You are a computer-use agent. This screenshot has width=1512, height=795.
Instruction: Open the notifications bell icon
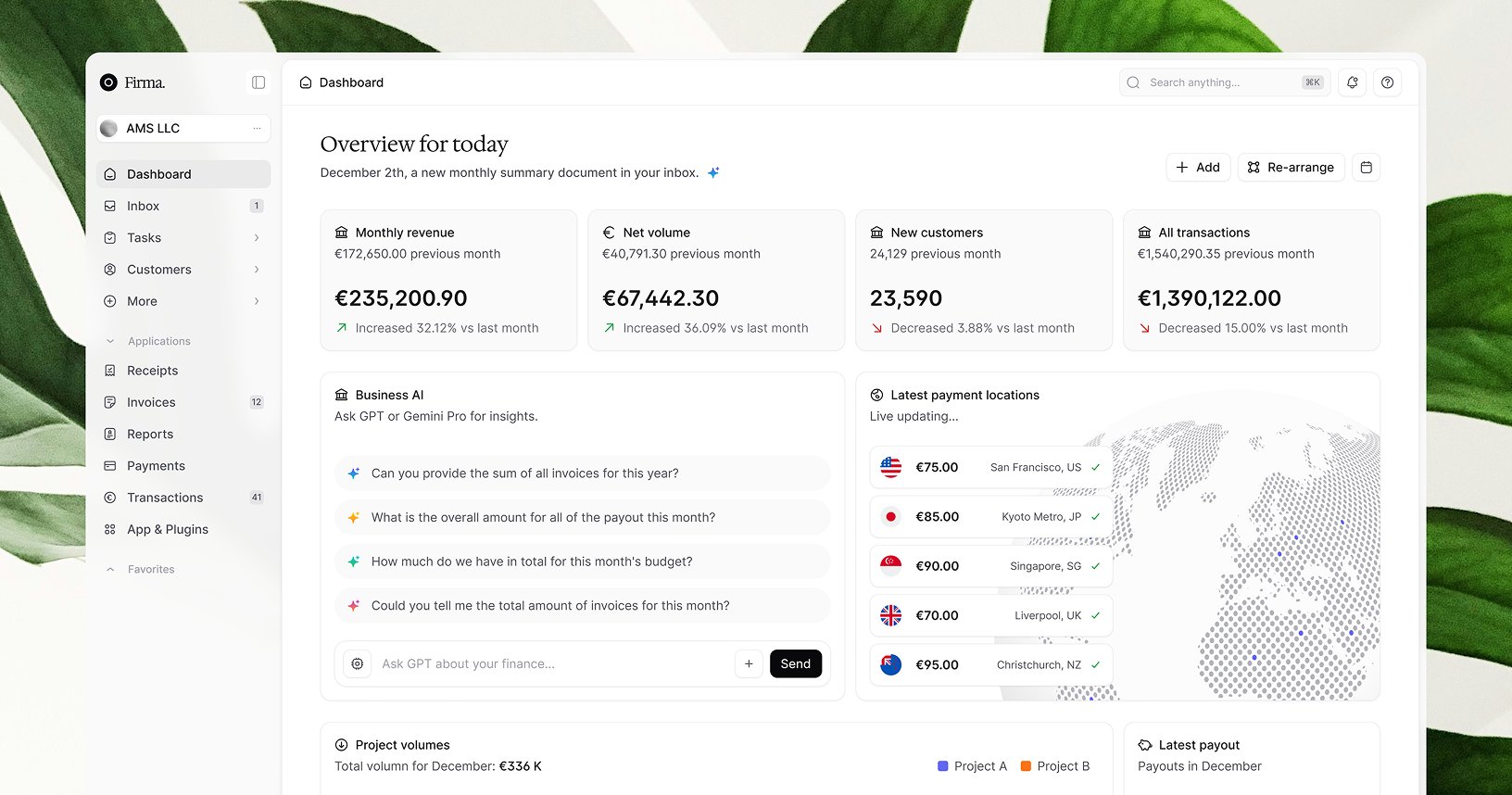(x=1353, y=82)
